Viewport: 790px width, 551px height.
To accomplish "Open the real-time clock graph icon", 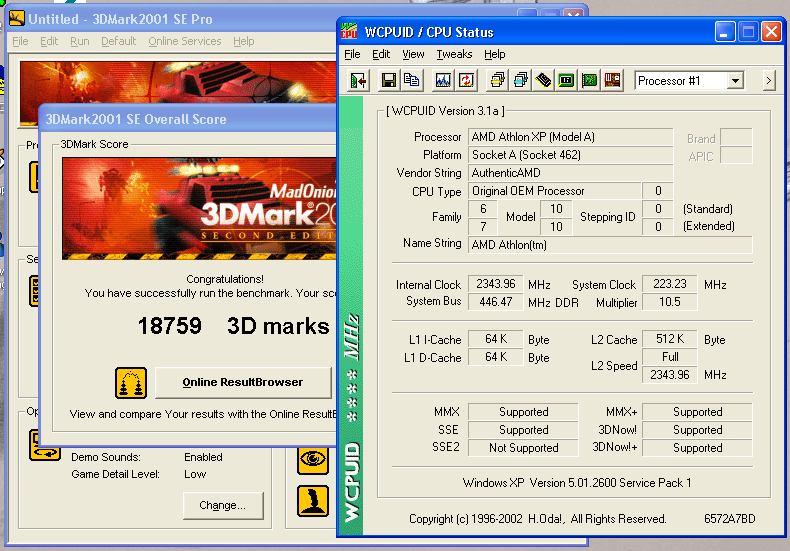I will tap(443, 81).
